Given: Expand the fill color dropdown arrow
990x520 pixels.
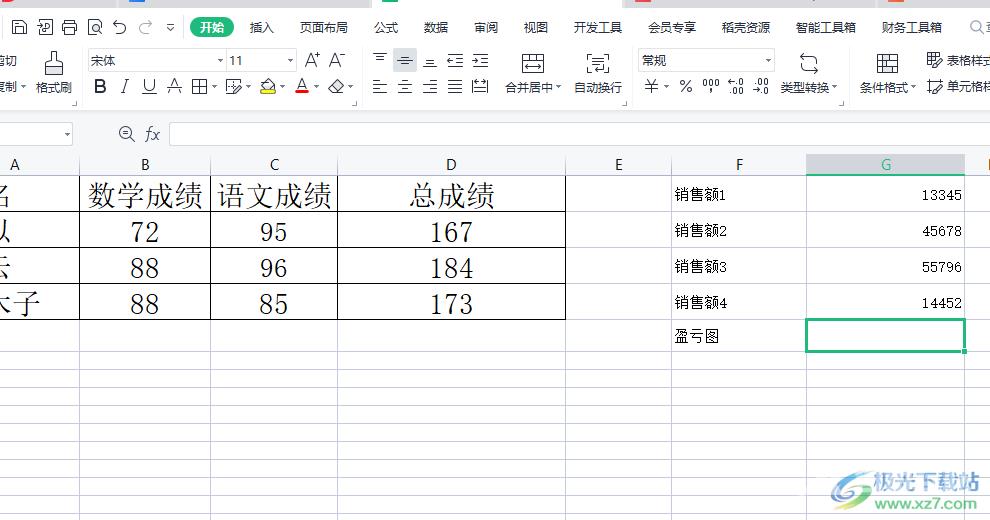Looking at the screenshot, I should point(282,86).
